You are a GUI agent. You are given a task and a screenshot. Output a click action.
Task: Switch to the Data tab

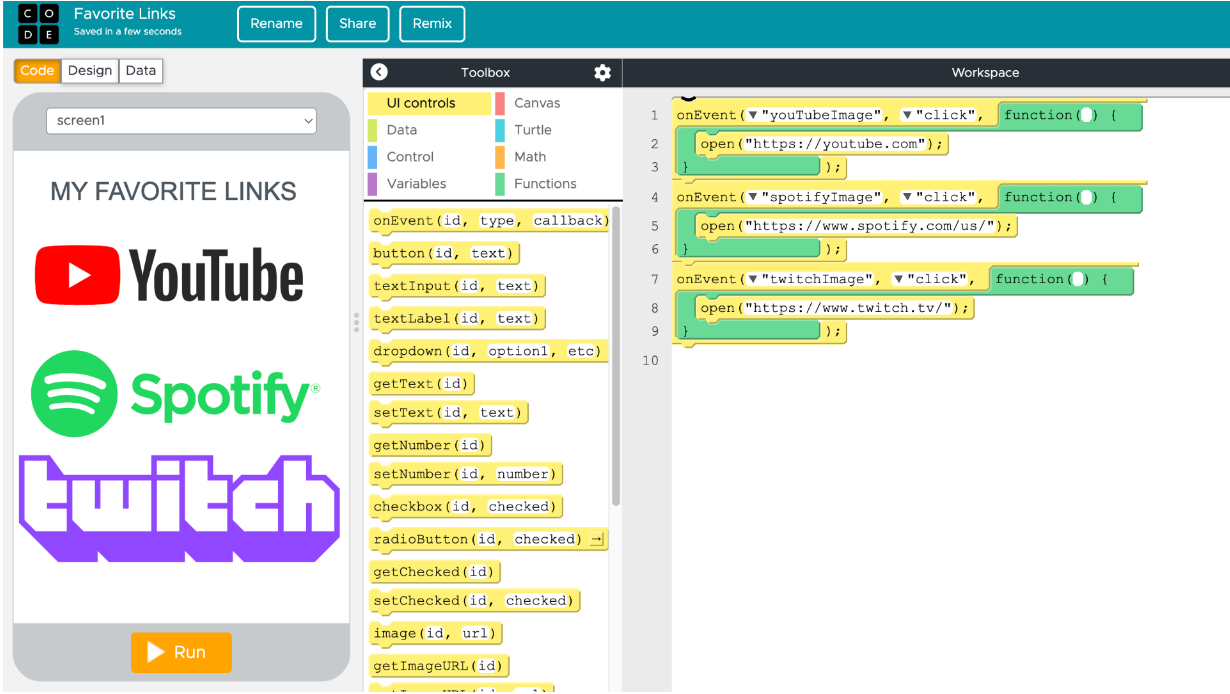pos(141,71)
